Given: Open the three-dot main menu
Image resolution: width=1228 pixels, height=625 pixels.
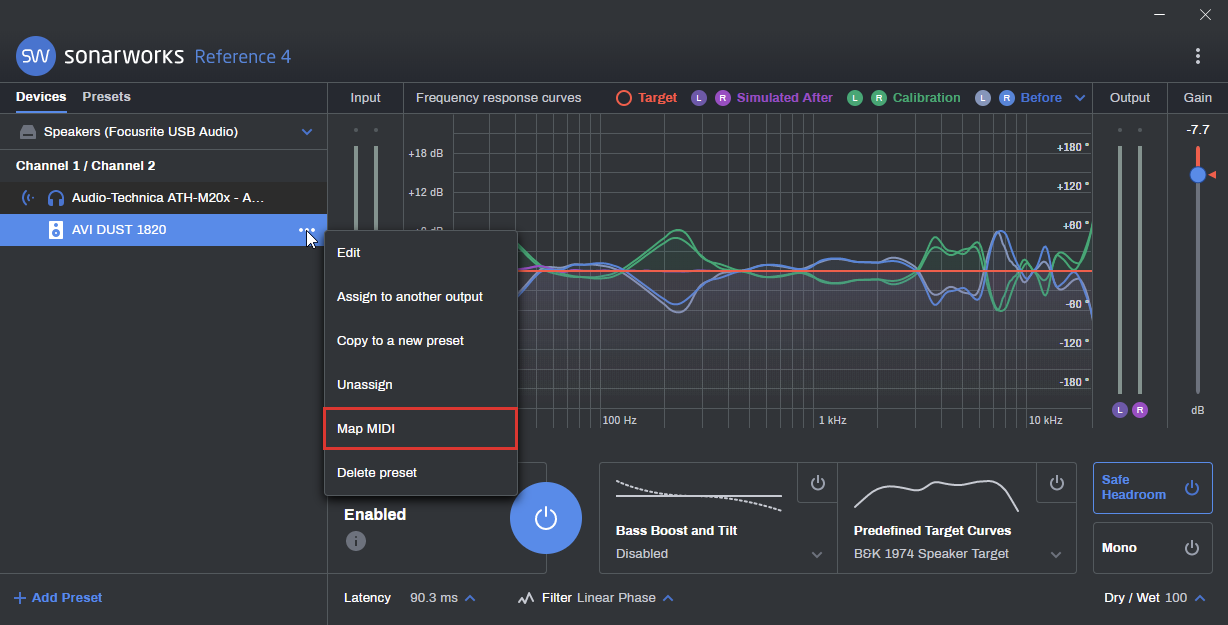Looking at the screenshot, I should coord(1198,56).
